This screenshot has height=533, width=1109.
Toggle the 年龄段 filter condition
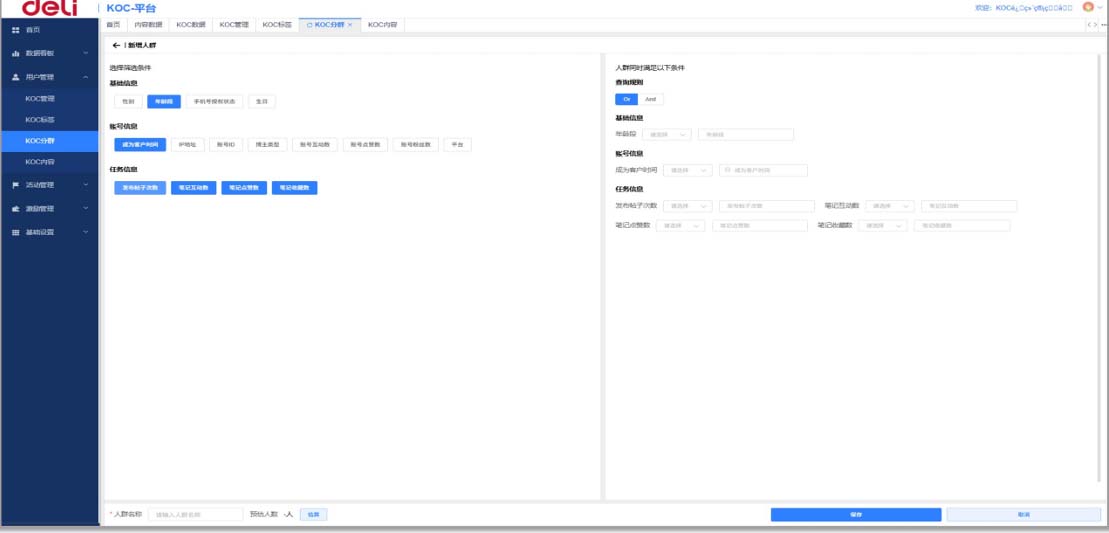(164, 101)
